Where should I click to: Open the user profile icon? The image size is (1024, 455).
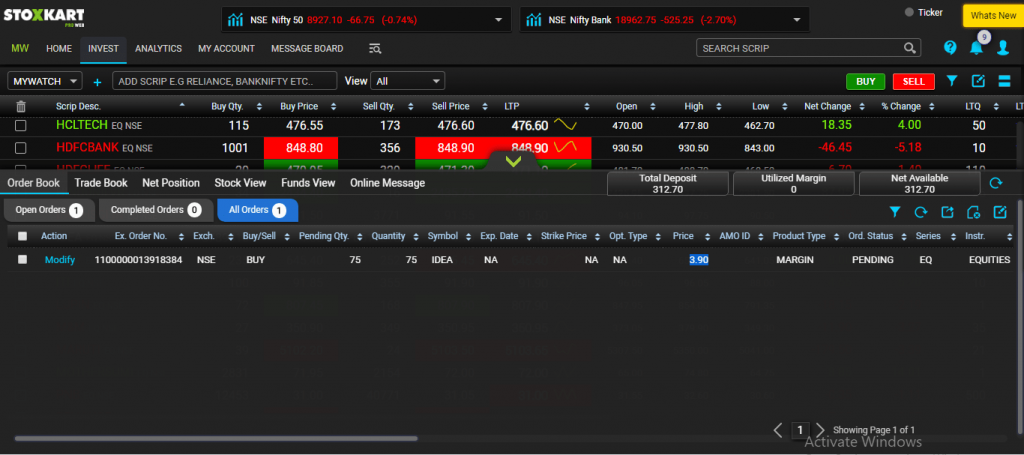(x=1003, y=48)
